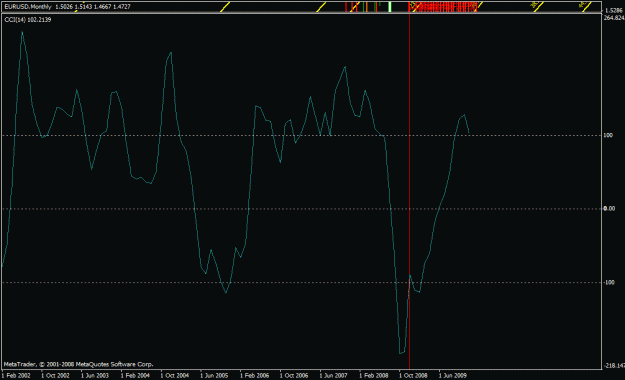
Task: Click the 1 Feb 2008 date label
Action: click(x=373, y=376)
